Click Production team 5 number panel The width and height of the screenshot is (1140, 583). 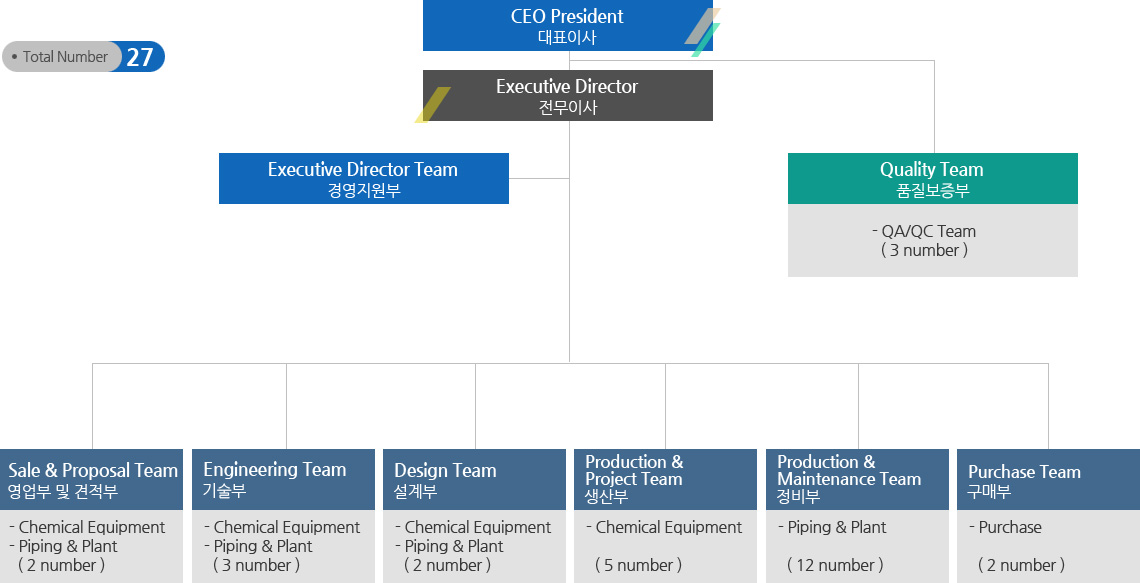pyautogui.click(x=665, y=546)
